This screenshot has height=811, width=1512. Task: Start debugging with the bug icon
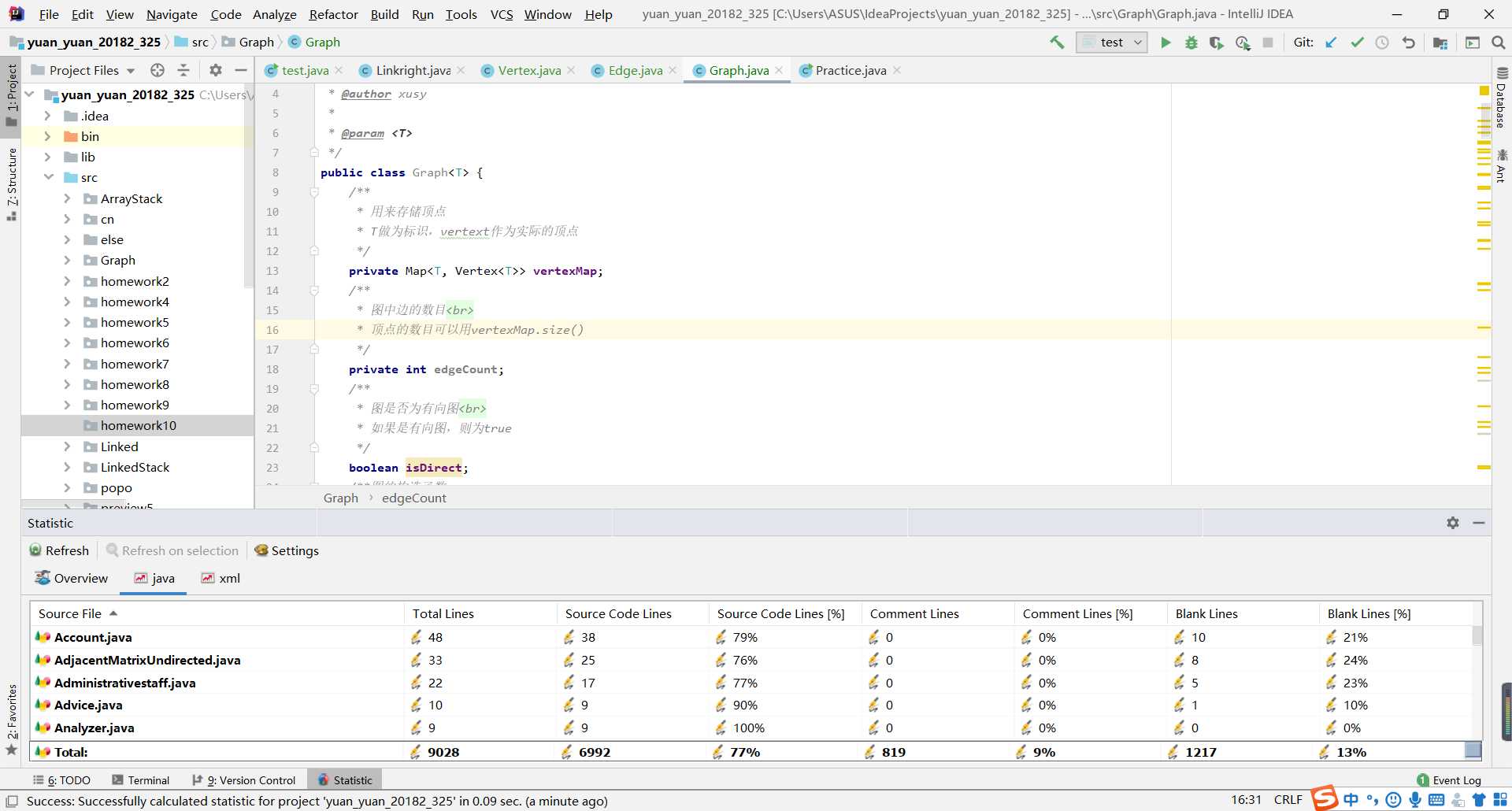coord(1191,43)
